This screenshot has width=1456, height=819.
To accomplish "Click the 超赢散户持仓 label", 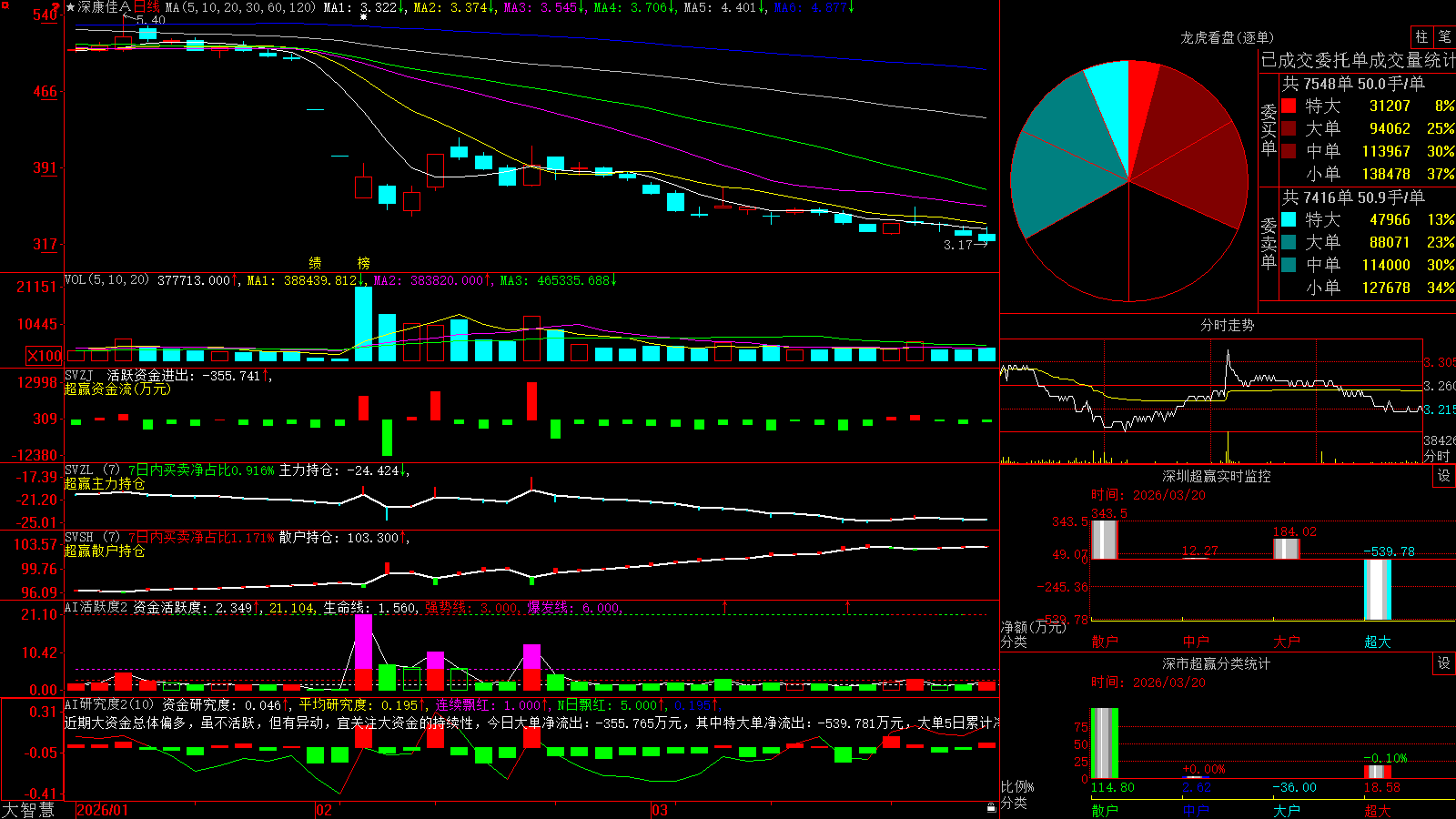I will tap(105, 551).
